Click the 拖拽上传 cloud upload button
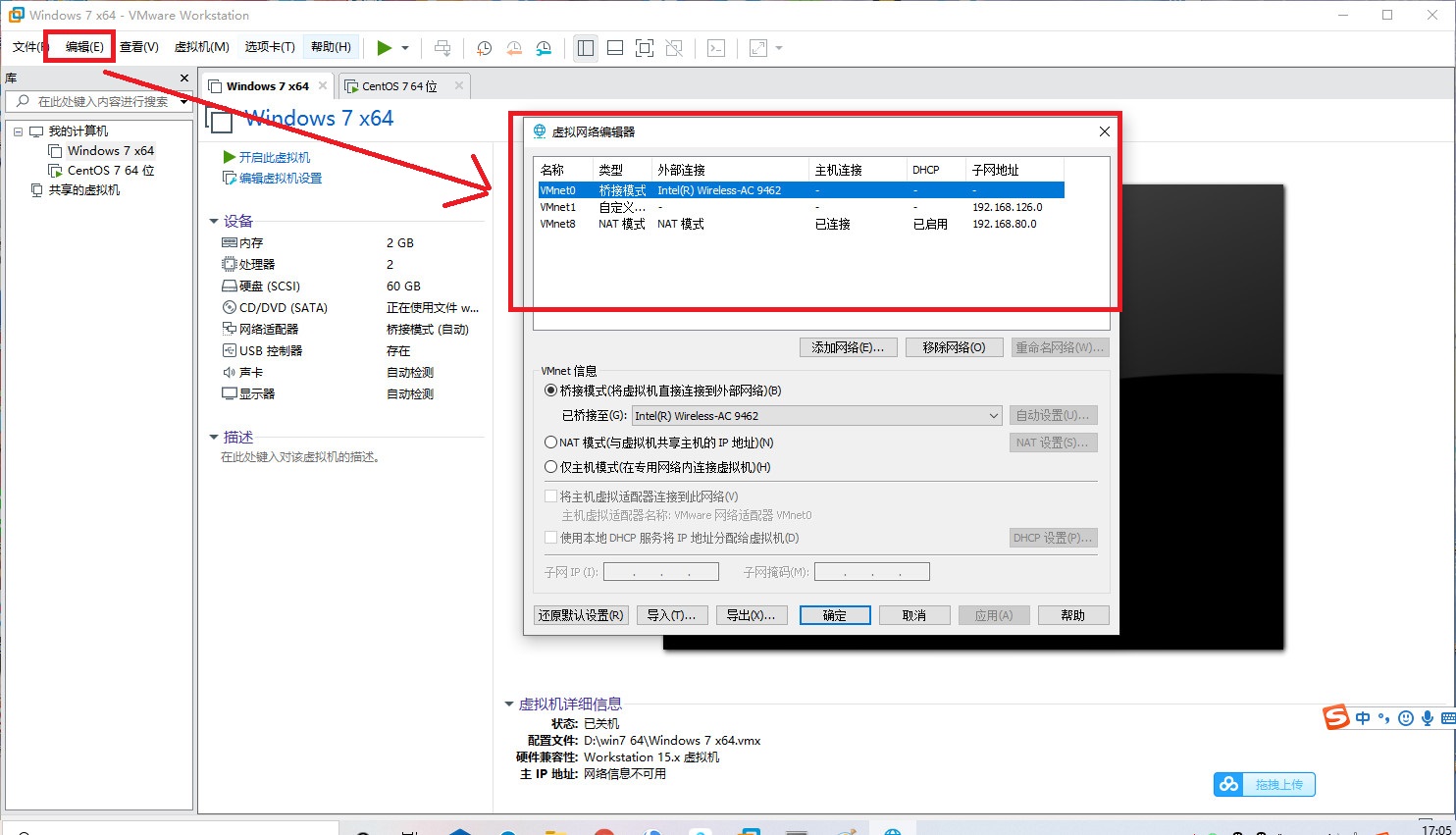This screenshot has height=835, width=1456. pyautogui.click(x=1264, y=785)
